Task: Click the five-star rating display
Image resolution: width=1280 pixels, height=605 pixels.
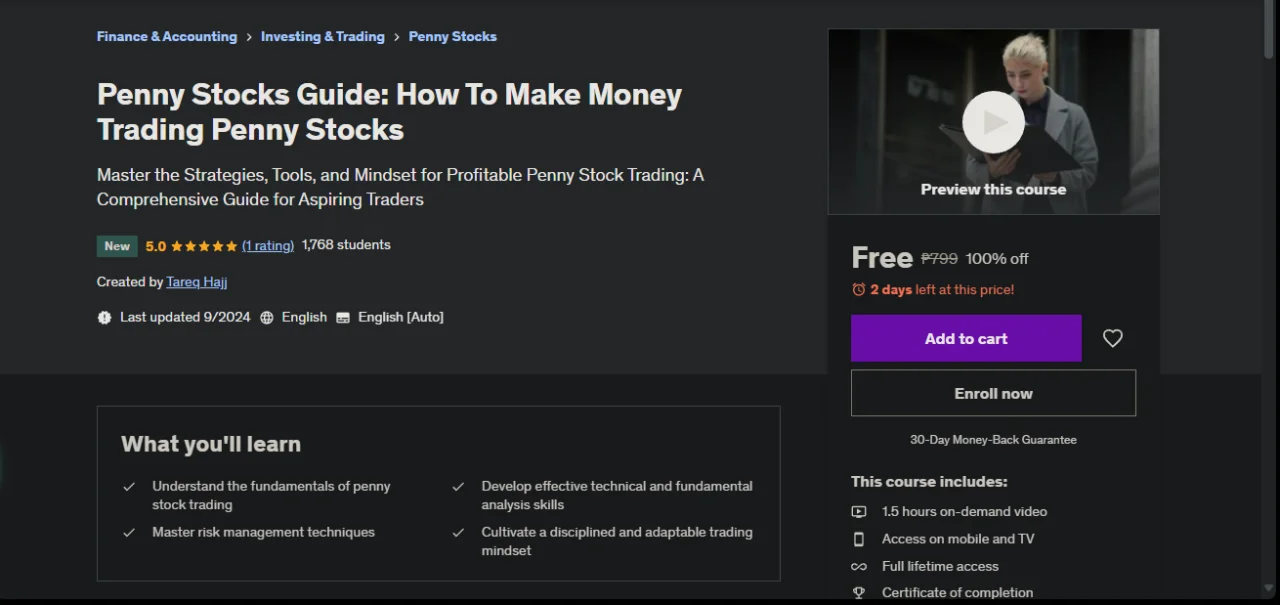Action: click(x=204, y=246)
